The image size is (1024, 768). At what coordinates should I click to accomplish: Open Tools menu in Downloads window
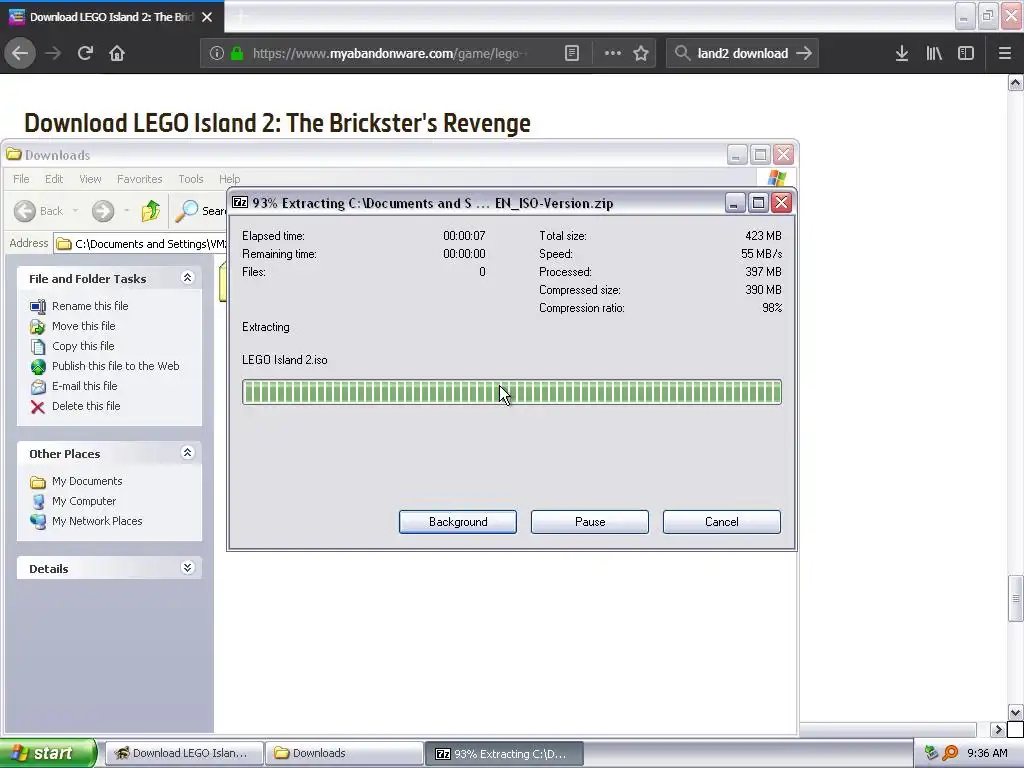[x=191, y=179]
